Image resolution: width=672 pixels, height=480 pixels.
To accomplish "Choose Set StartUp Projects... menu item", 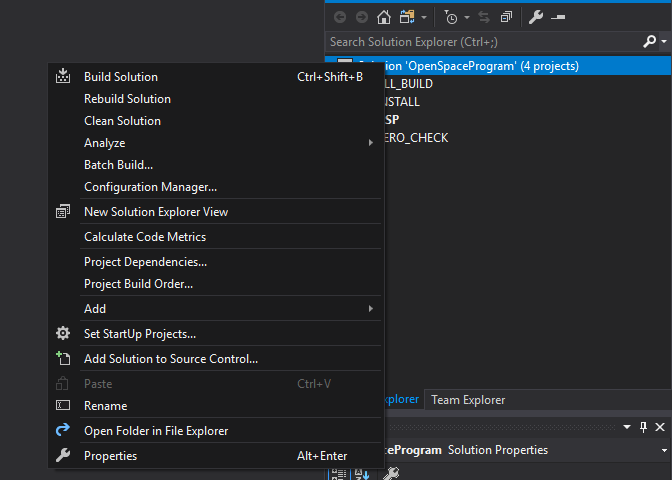I will click(x=216, y=334).
